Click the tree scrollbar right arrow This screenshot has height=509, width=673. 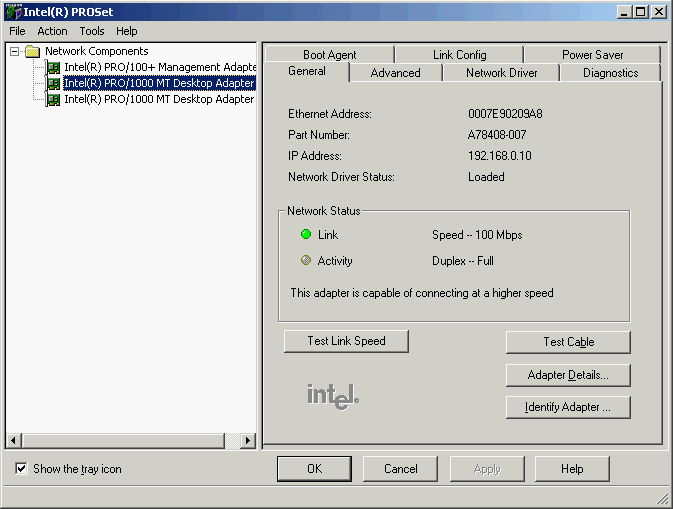[248, 441]
